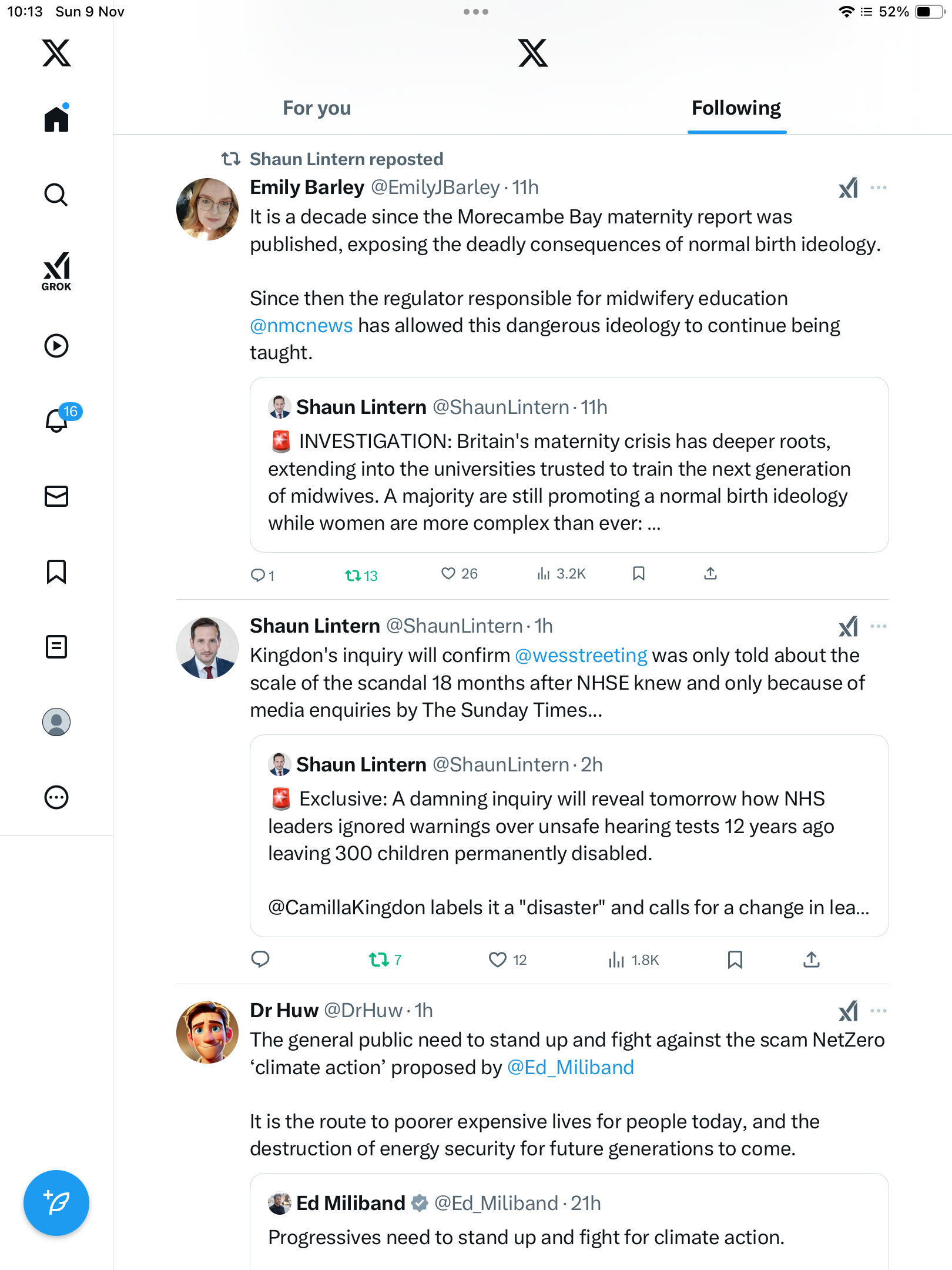Tap the compose post button

(56, 1203)
